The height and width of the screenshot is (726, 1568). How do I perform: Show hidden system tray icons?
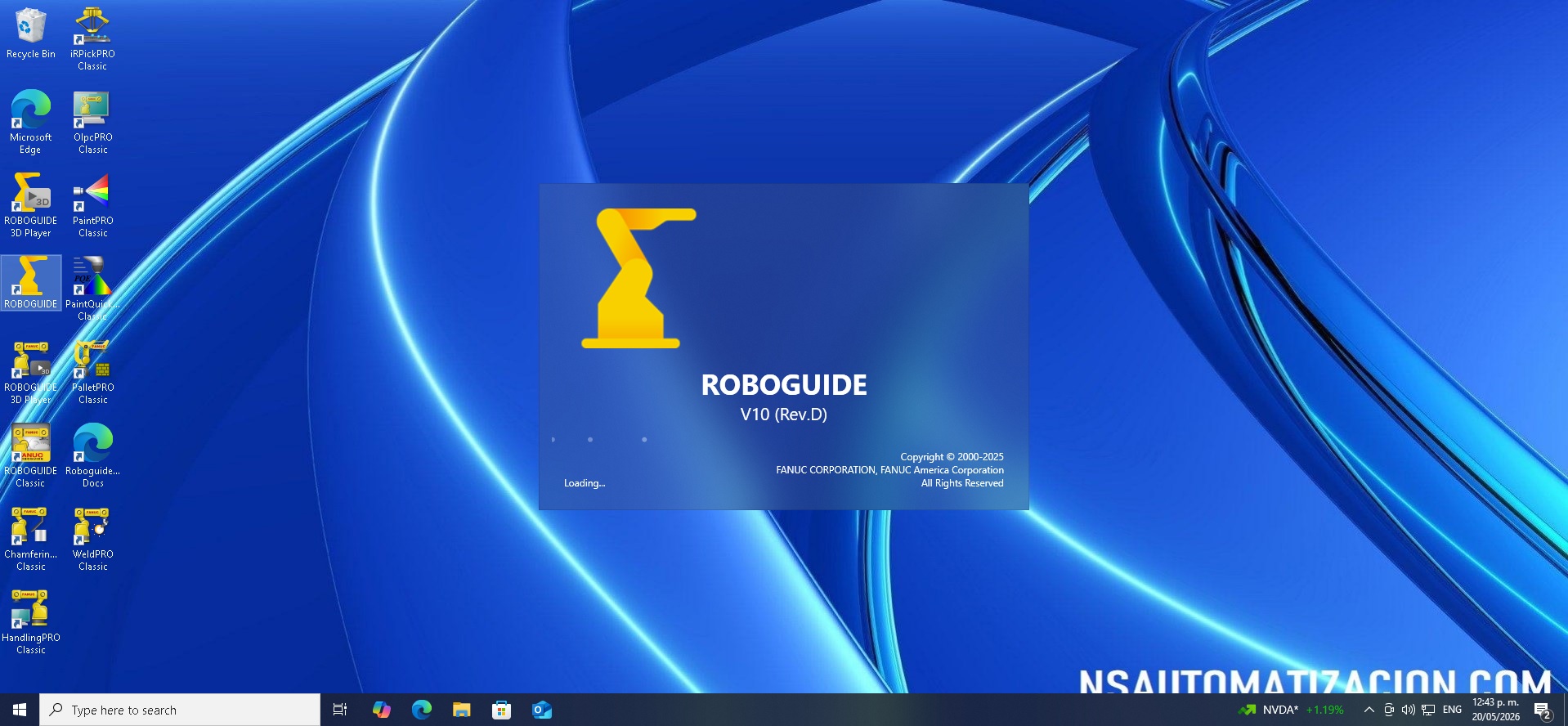(1369, 710)
